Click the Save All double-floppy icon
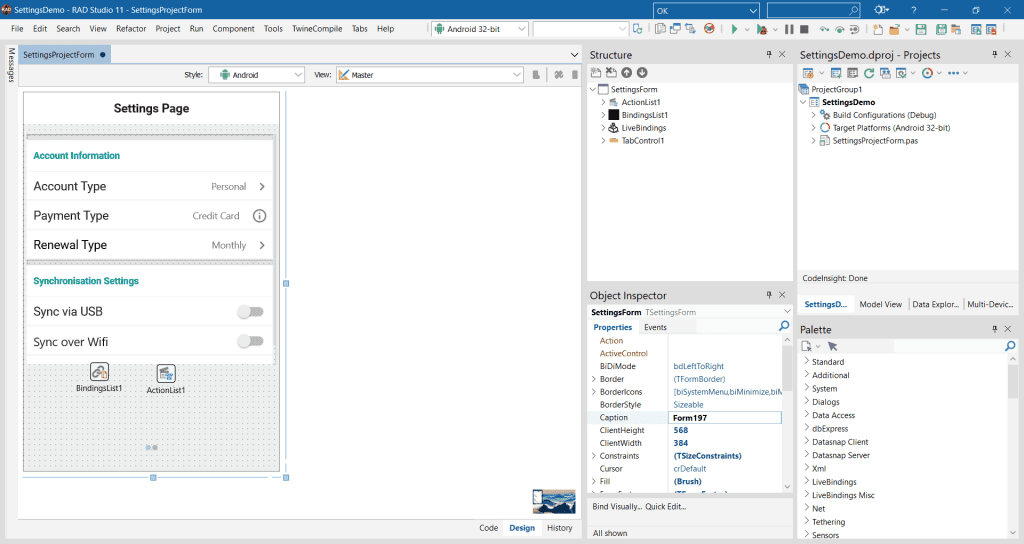1024x544 pixels. point(941,29)
